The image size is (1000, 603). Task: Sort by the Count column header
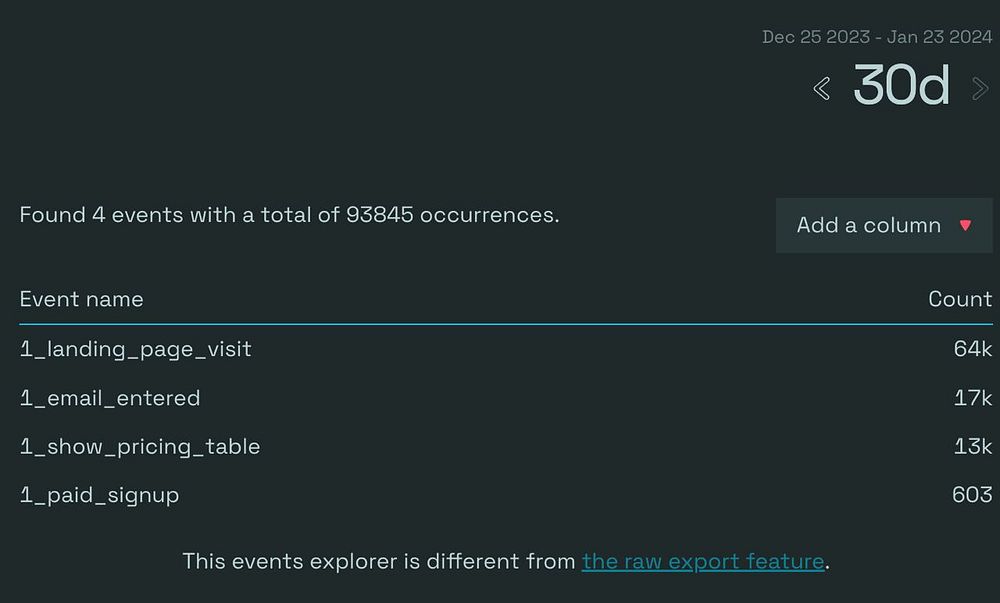959,299
